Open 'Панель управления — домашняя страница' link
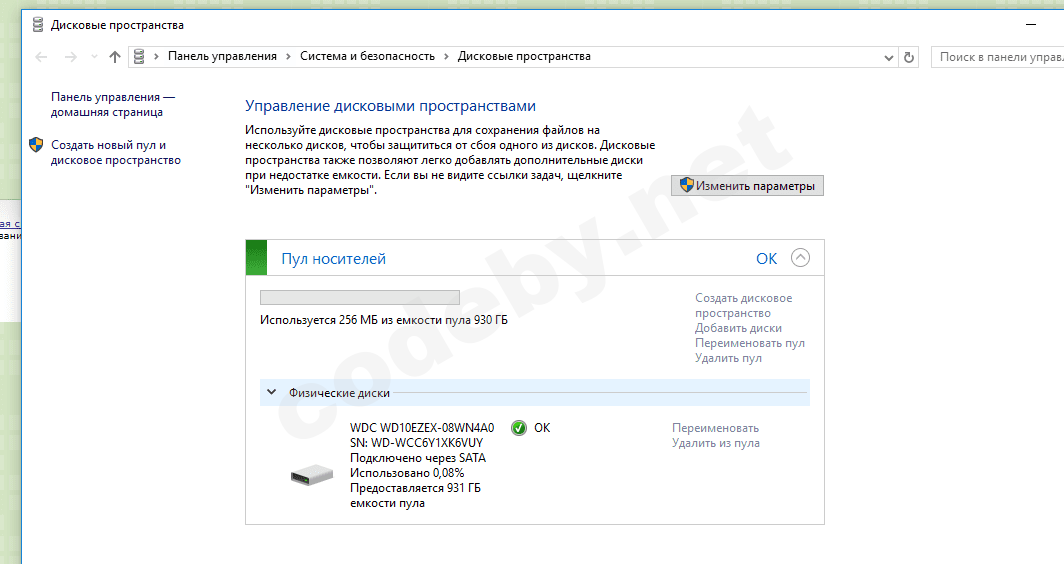This screenshot has width=1064, height=564. pos(113,105)
